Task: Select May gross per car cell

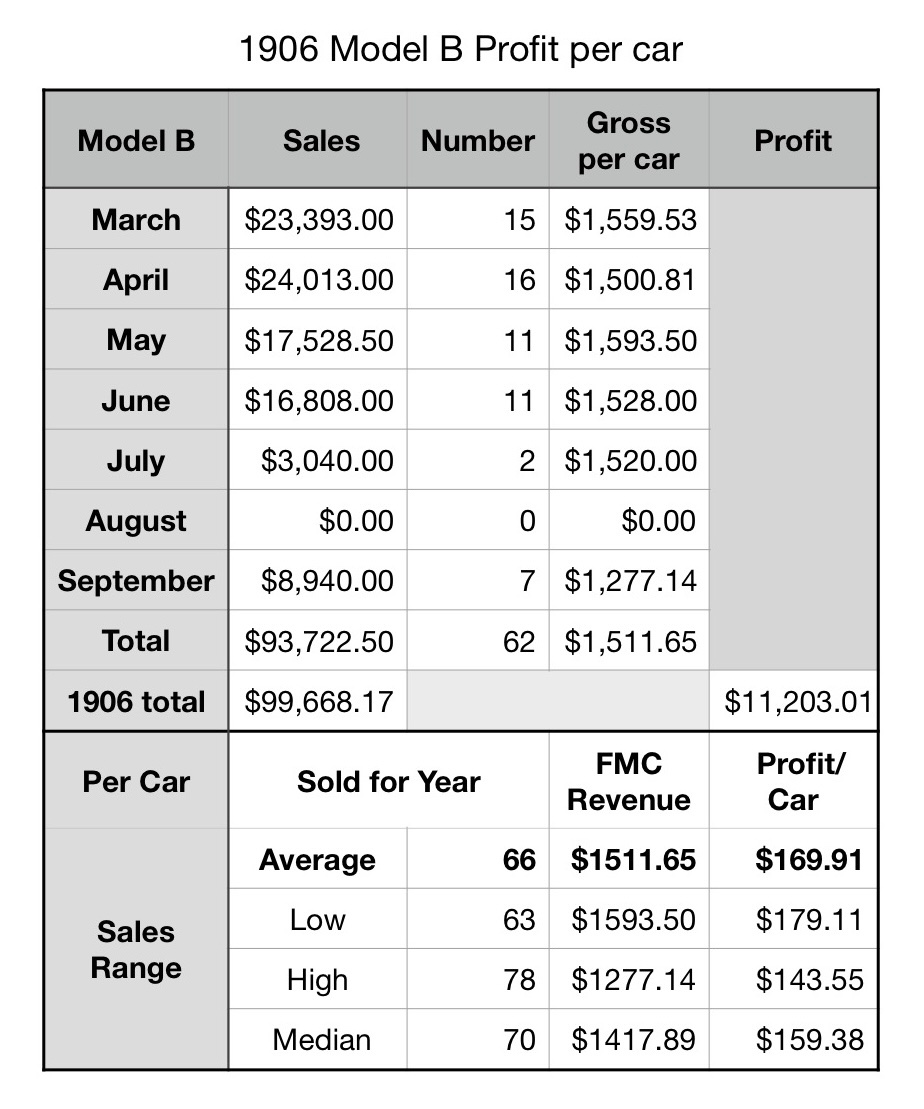Action: click(630, 340)
